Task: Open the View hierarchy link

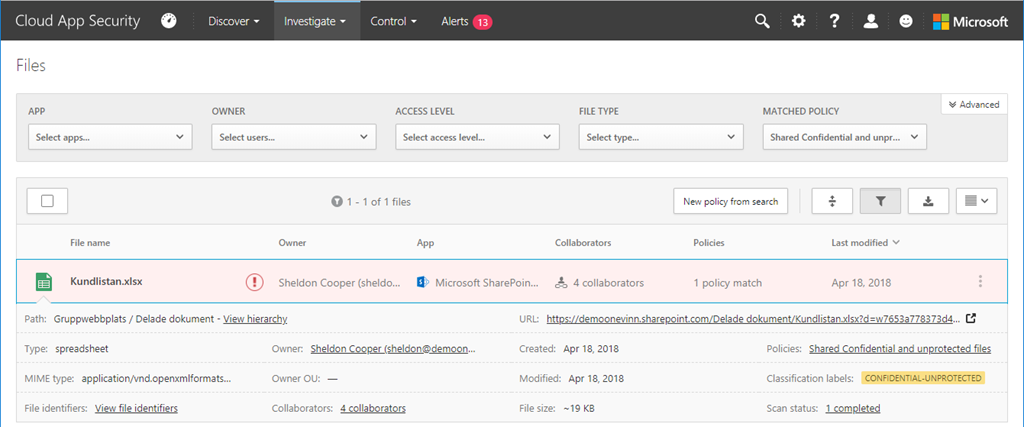Action: click(255, 319)
